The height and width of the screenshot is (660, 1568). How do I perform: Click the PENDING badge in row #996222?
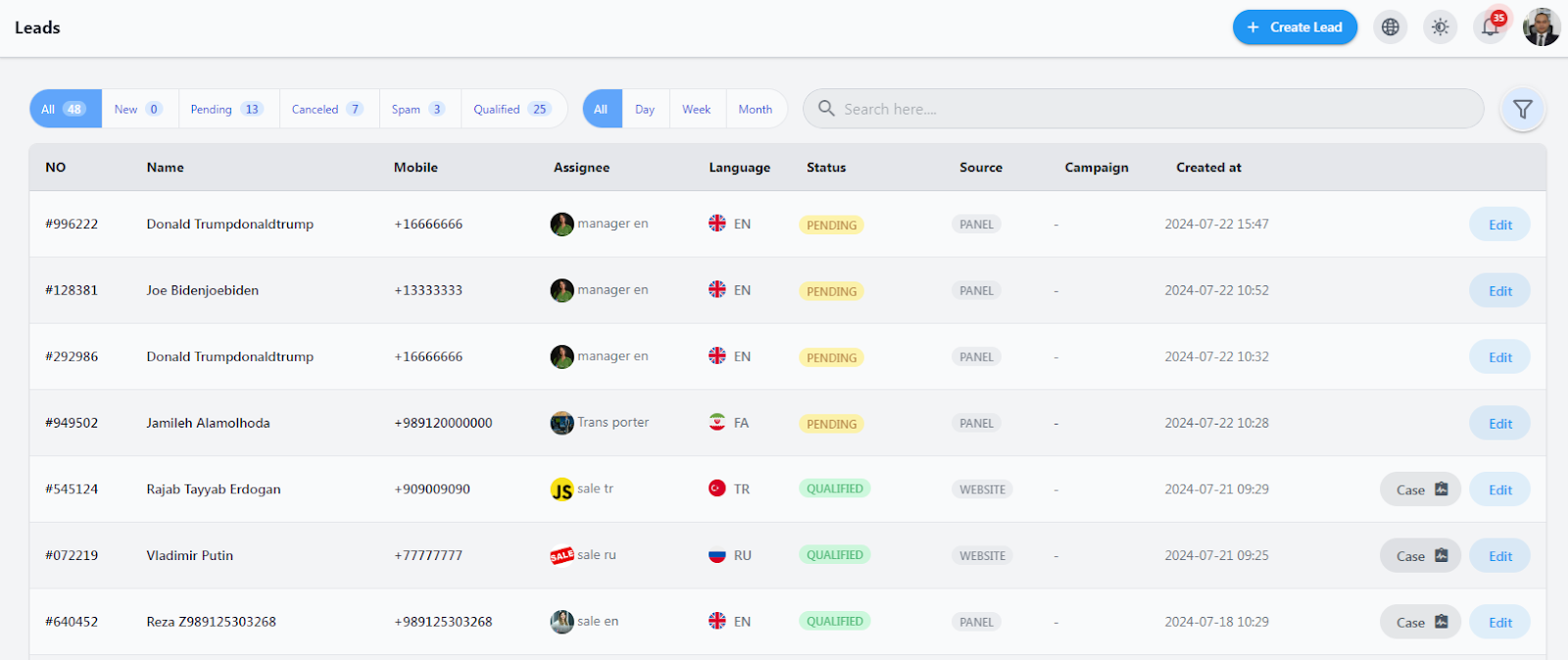pyautogui.click(x=831, y=225)
